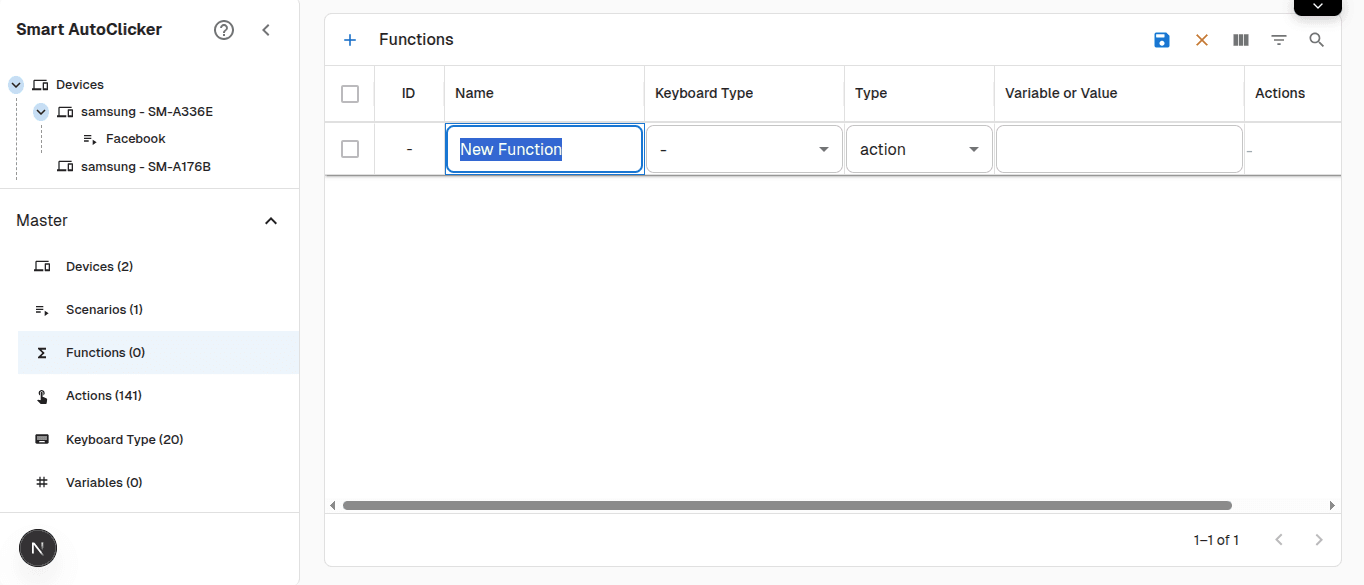This screenshot has width=1364, height=585.
Task: Open the Type dropdown showing action
Action: (x=973, y=148)
